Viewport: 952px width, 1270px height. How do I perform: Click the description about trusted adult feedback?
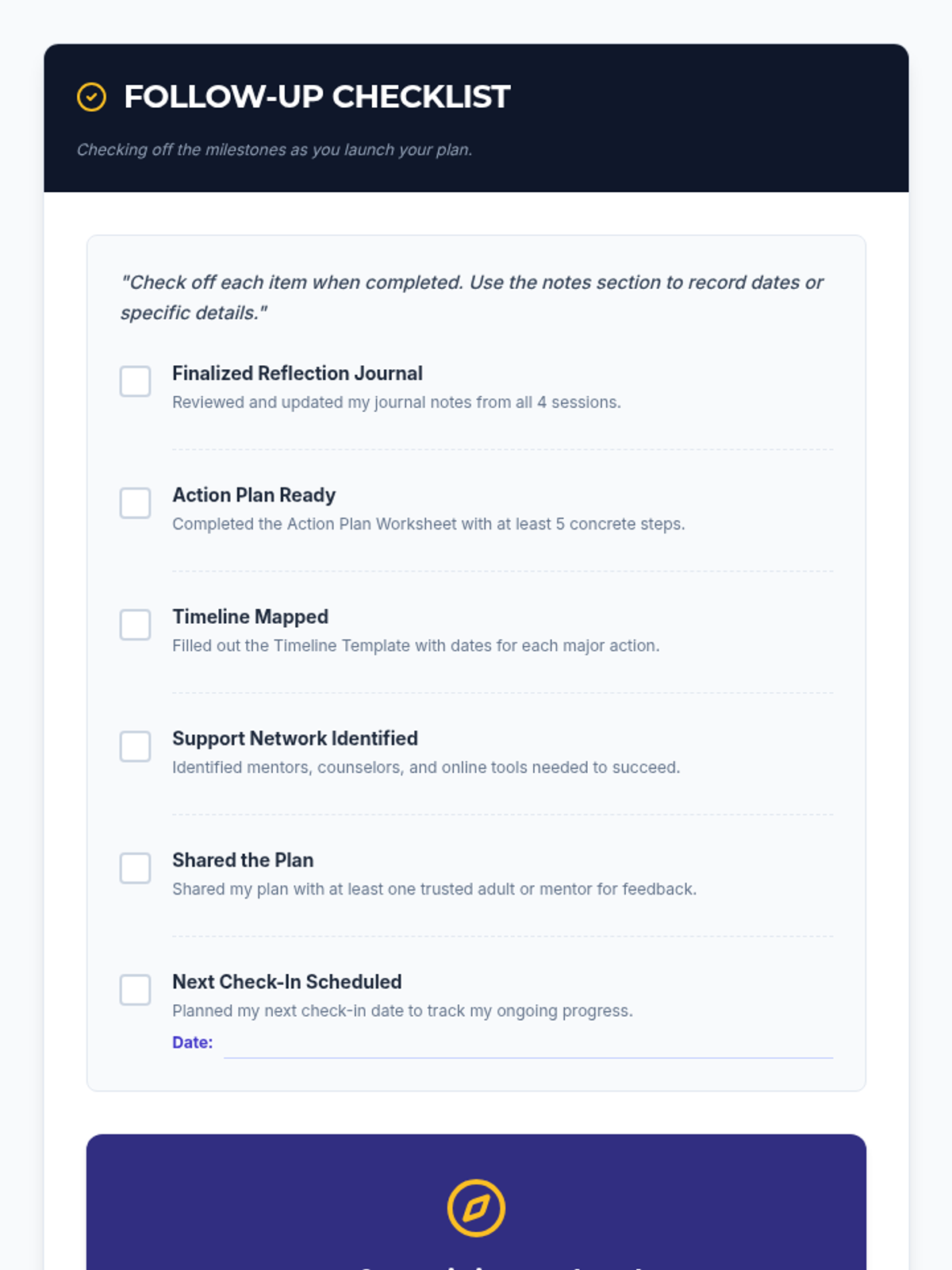[x=434, y=889]
